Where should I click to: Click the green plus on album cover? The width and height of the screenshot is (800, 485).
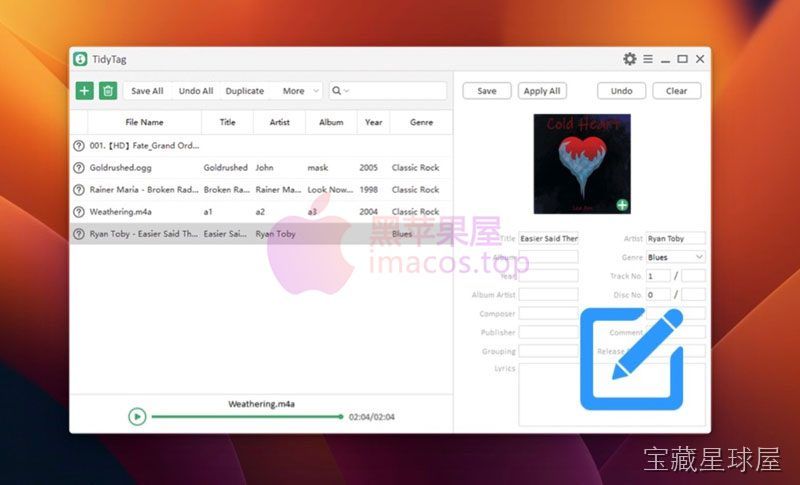coord(622,205)
